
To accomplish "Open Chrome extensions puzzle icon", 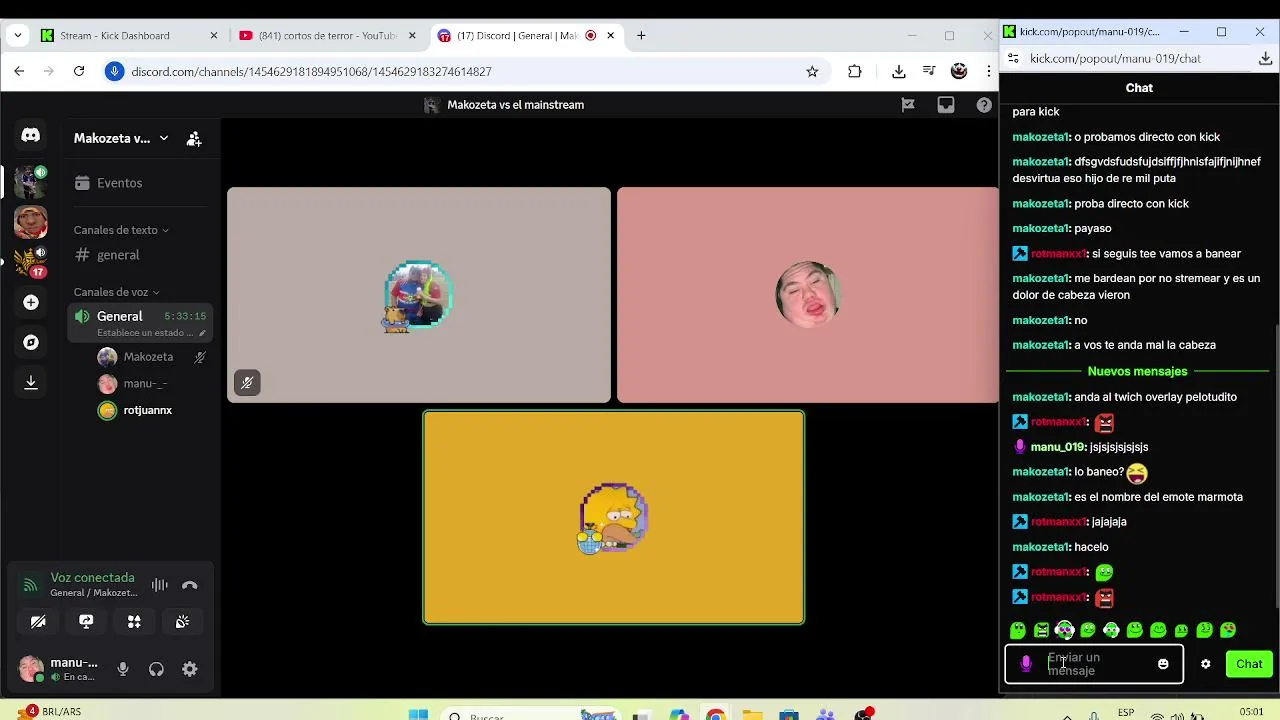I will 854,72.
